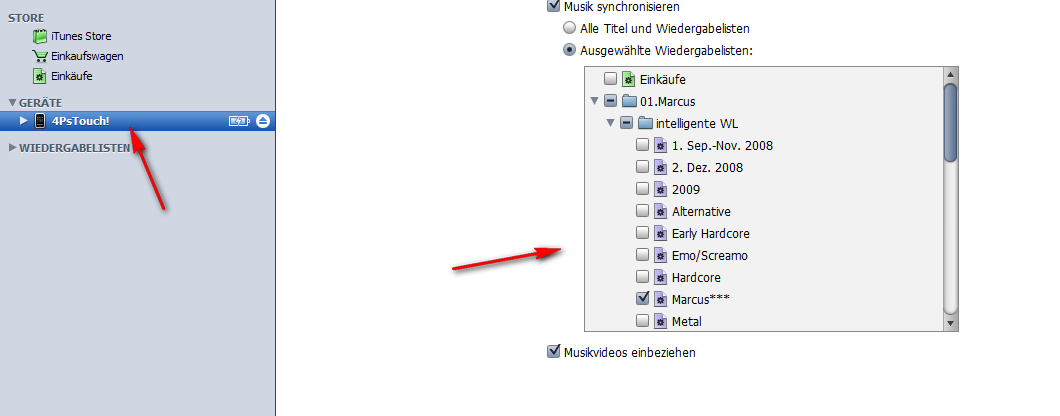This screenshot has width=1060, height=416.
Task: Click the 2. Dez. 2008 playlist name
Action: (x=707, y=167)
